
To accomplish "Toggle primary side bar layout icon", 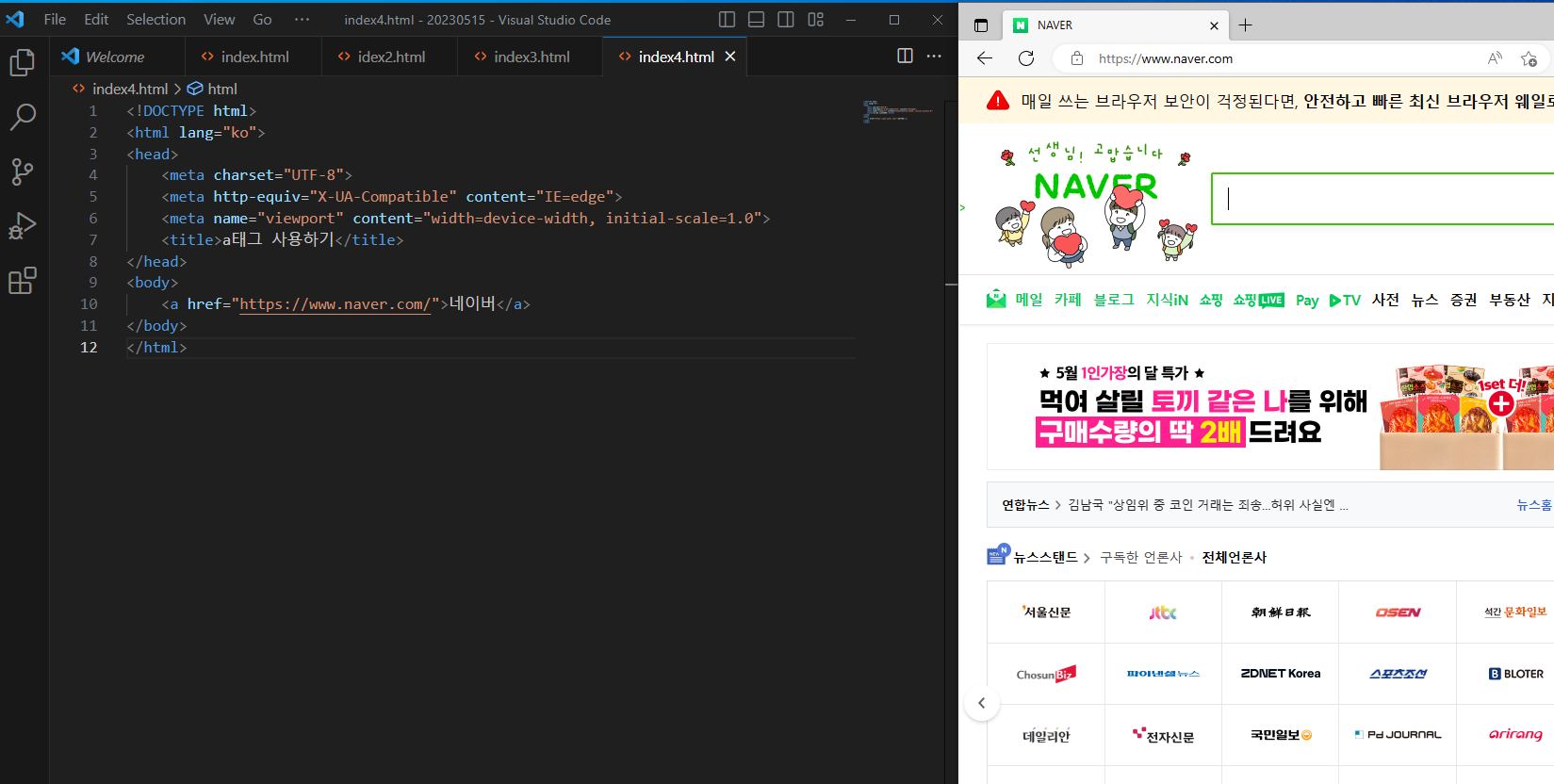I will tap(727, 20).
